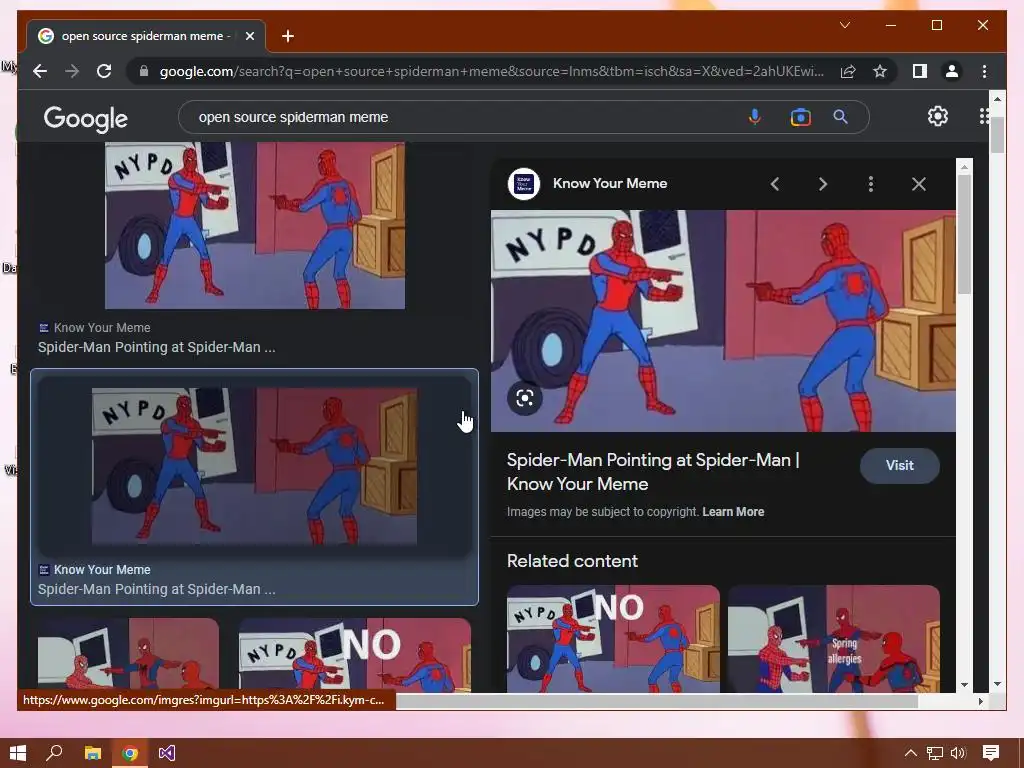The image size is (1024, 768).
Task: Open bottom-row result thumbnail with 'NO' text
Action: [355, 655]
